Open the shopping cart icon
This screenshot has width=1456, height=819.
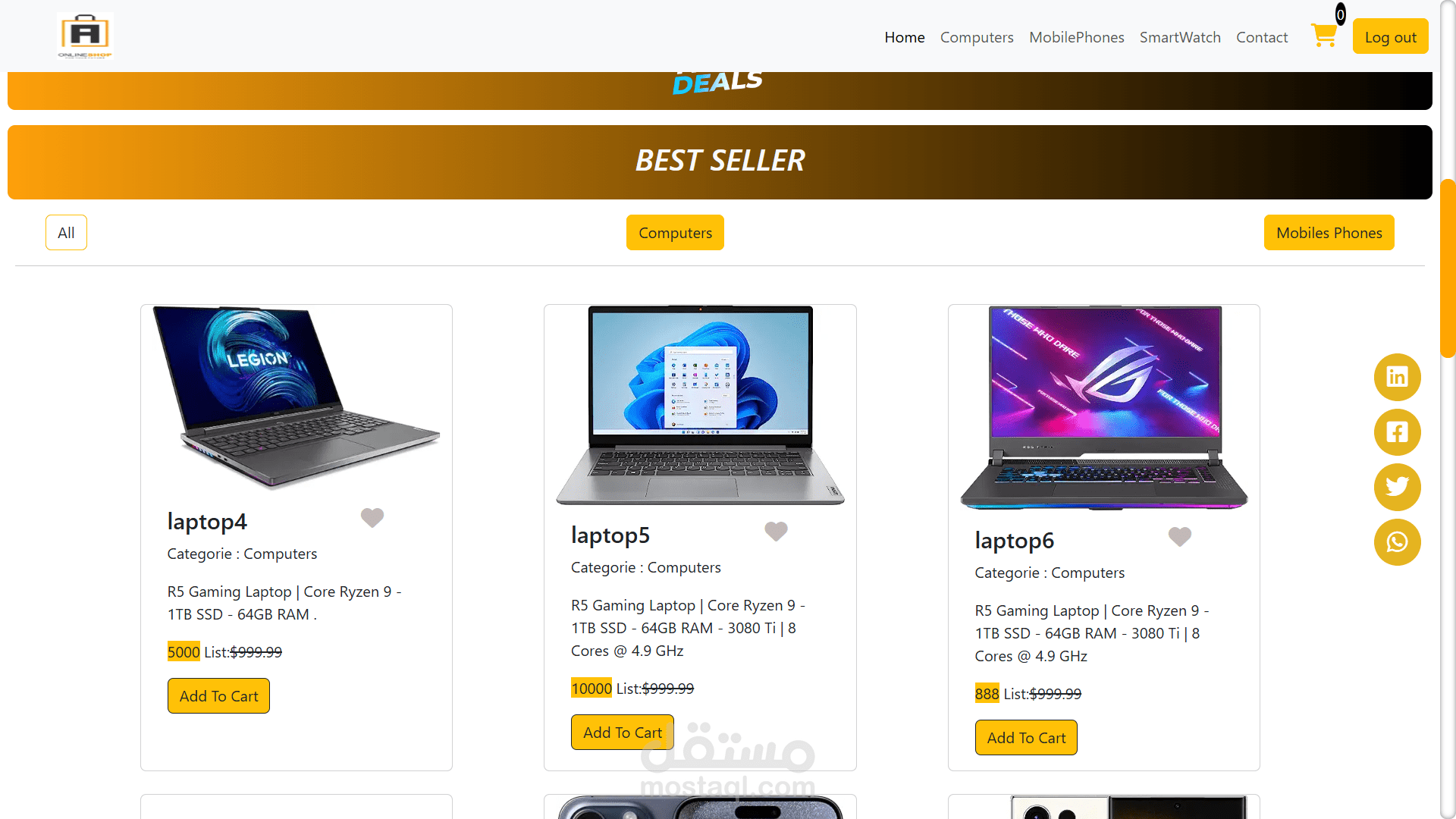1324,35
